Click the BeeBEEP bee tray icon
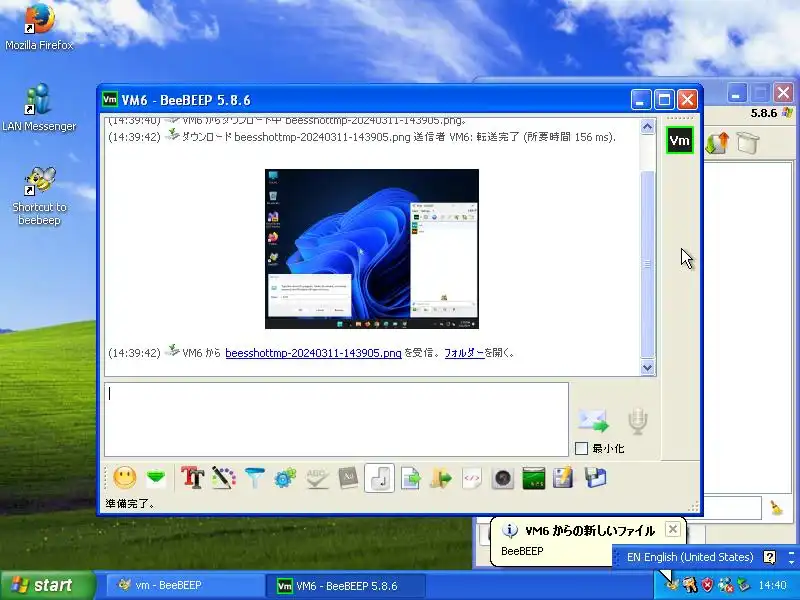The height and width of the screenshot is (600, 800). coord(673,585)
